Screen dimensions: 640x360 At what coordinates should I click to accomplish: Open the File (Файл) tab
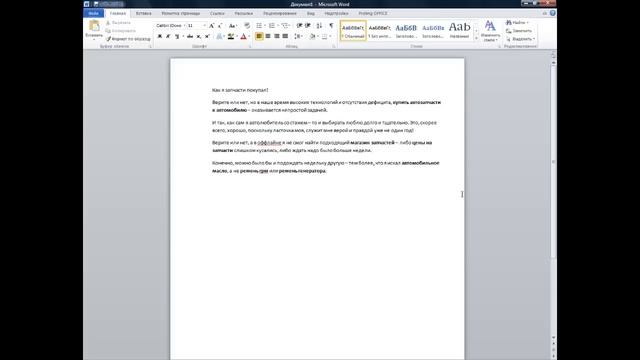93,13
